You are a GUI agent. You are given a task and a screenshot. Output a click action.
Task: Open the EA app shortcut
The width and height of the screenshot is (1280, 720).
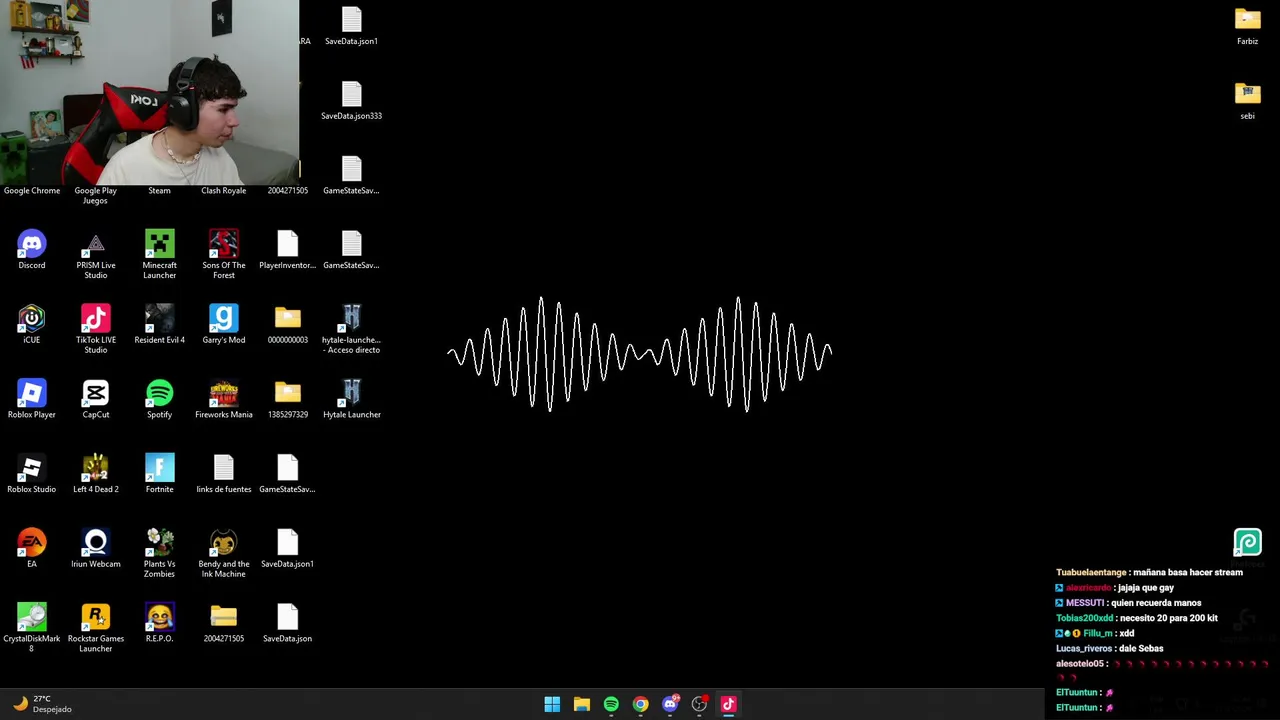click(x=32, y=549)
